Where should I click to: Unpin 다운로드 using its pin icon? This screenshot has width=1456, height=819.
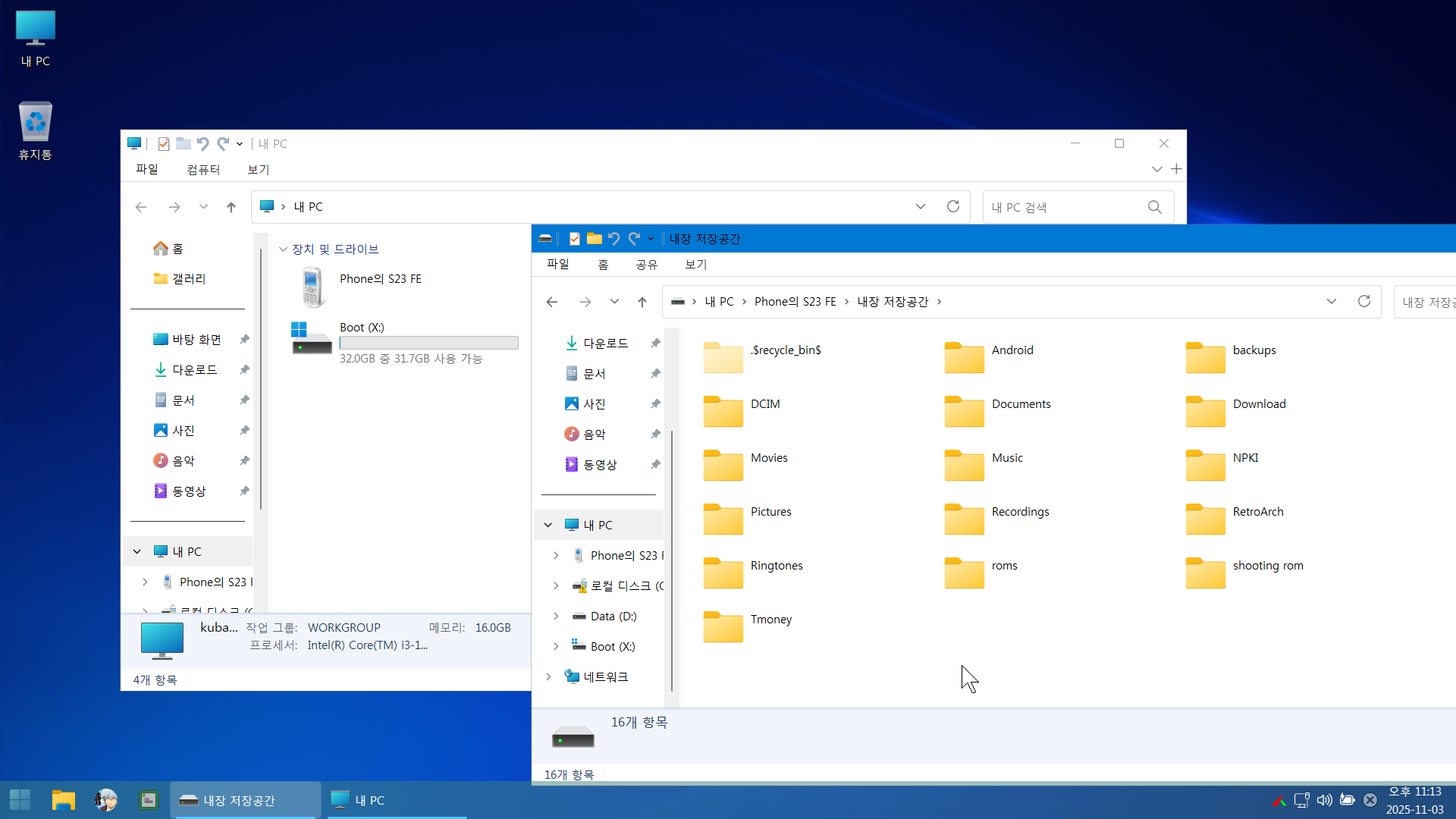click(655, 344)
